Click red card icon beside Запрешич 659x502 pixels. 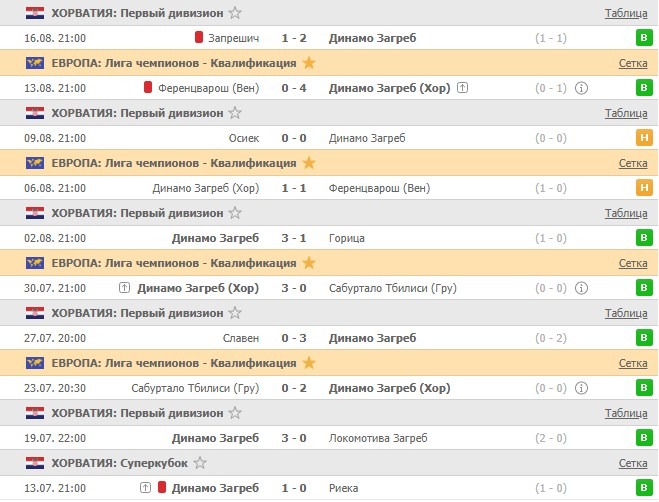coord(199,38)
